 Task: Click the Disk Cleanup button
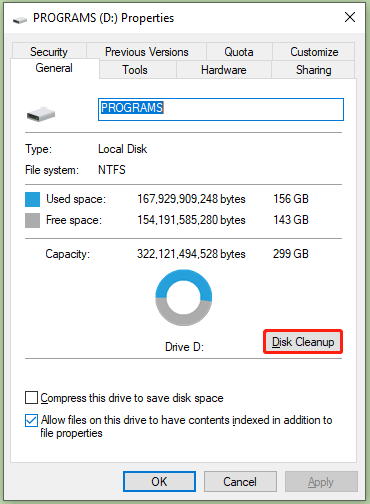tap(303, 342)
